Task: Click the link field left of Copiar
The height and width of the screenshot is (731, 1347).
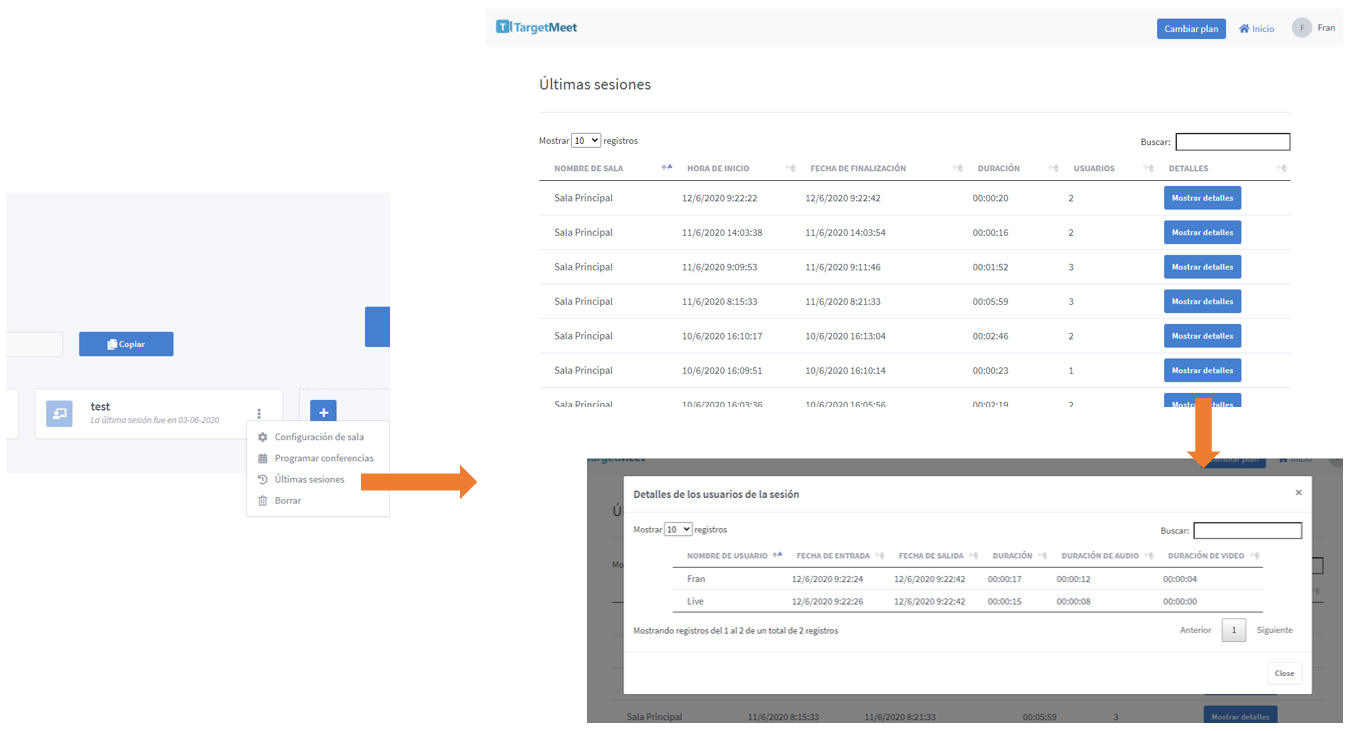Action: (35, 344)
